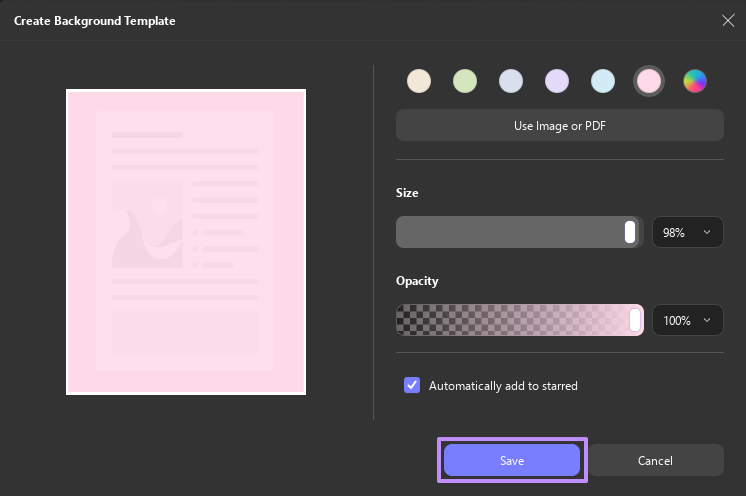This screenshot has width=746, height=496.
Task: Close the Create Background Template dialog
Action: 728,20
